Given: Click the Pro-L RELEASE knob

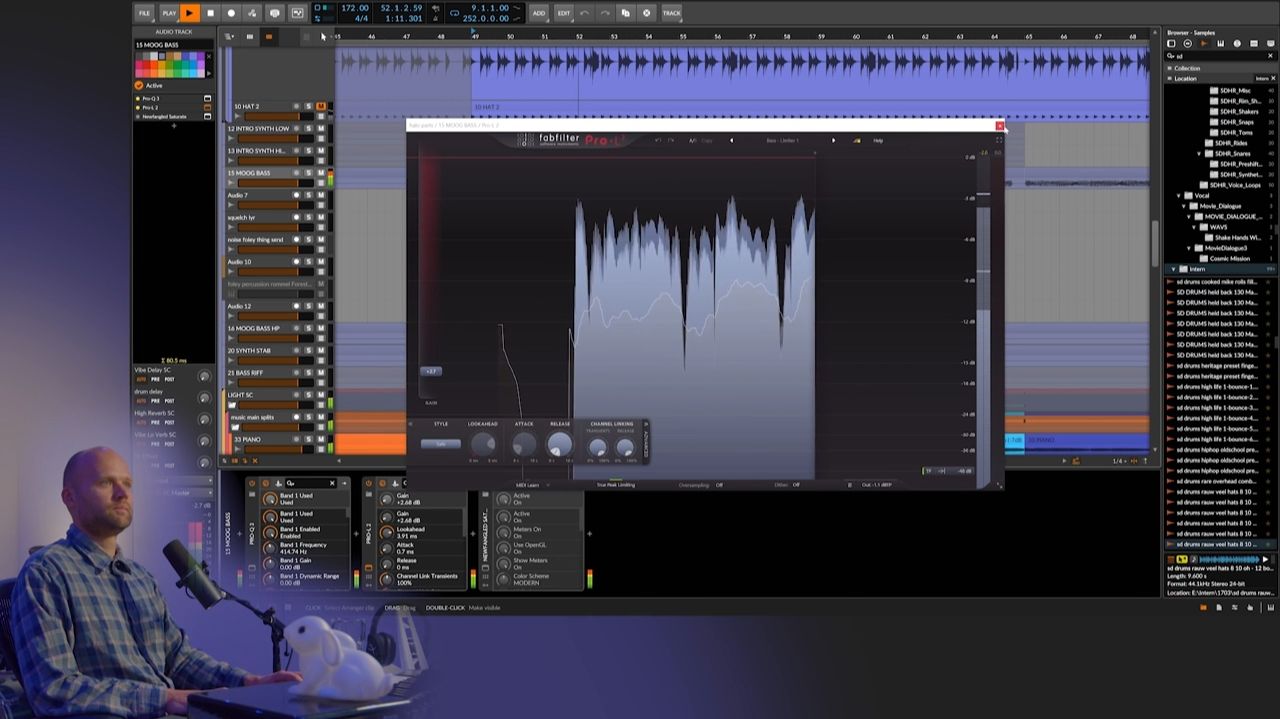Looking at the screenshot, I should tap(560, 445).
